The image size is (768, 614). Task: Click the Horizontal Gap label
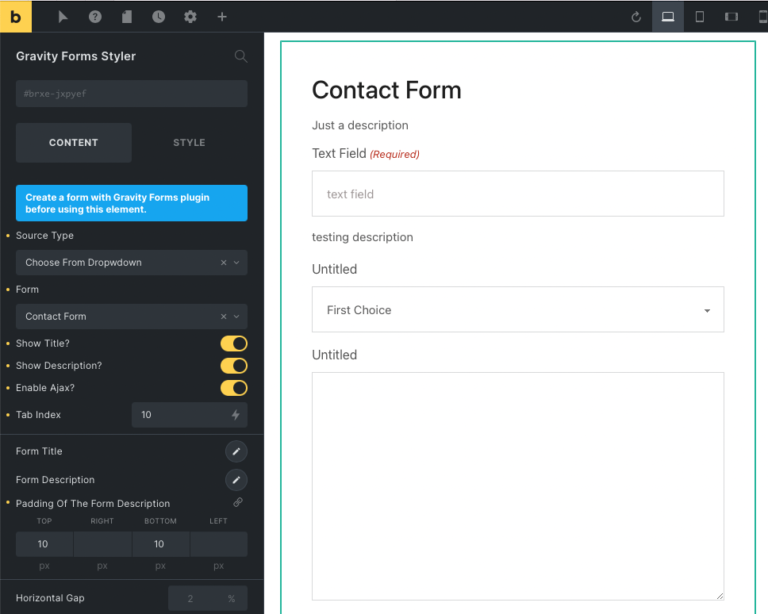pyautogui.click(x=50, y=598)
